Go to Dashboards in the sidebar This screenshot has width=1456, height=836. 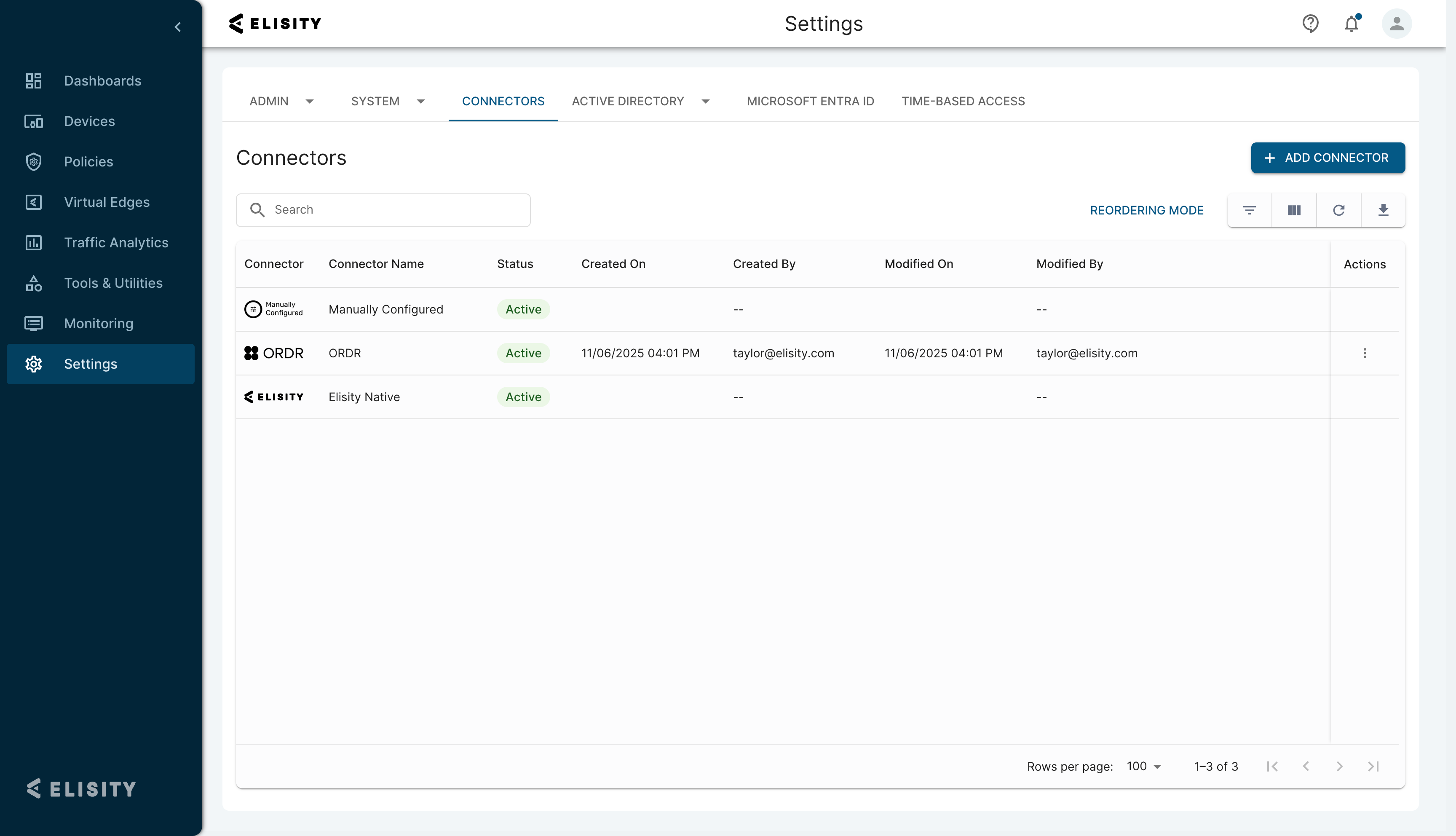tap(103, 81)
